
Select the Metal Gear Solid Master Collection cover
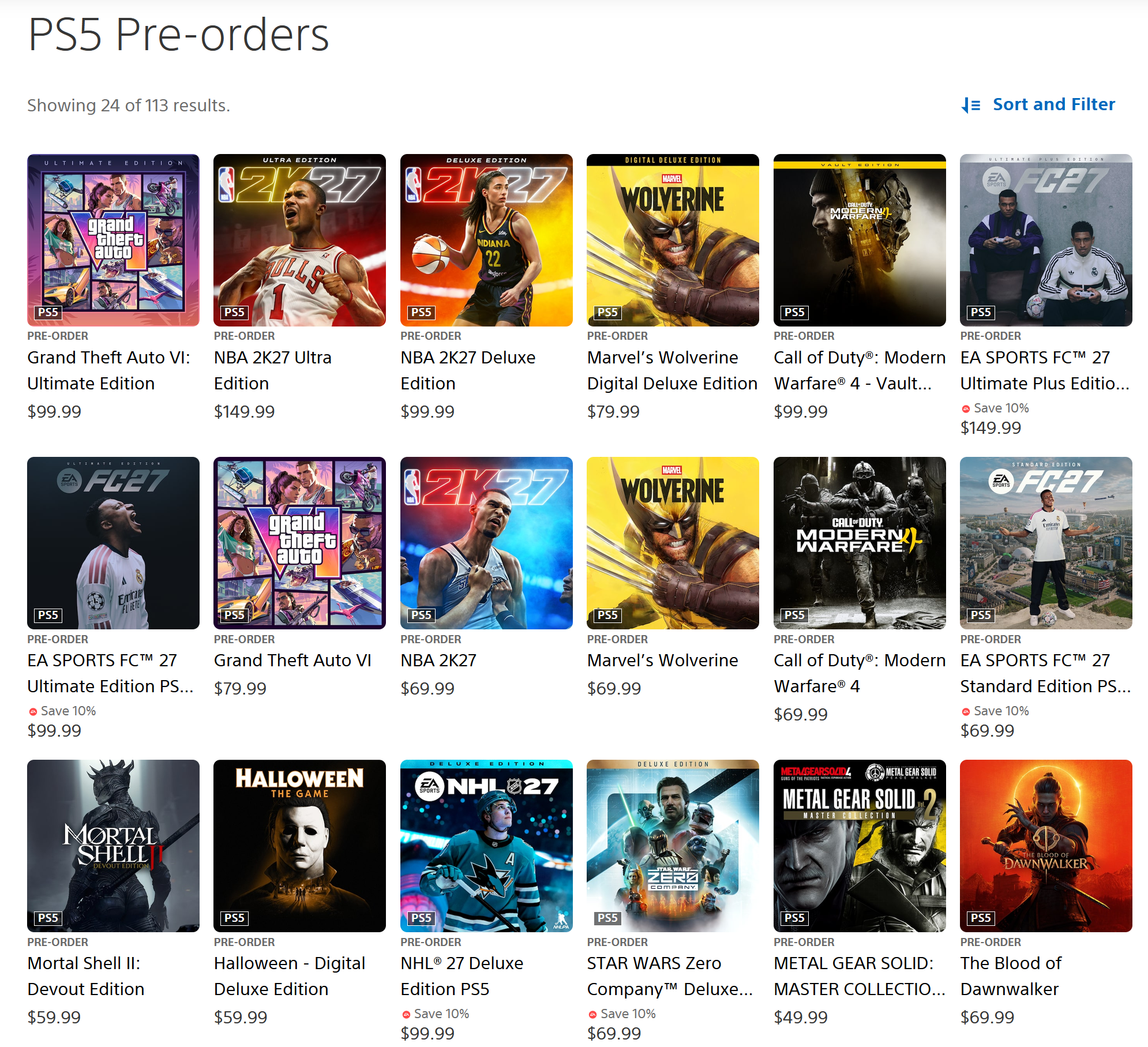tap(860, 846)
